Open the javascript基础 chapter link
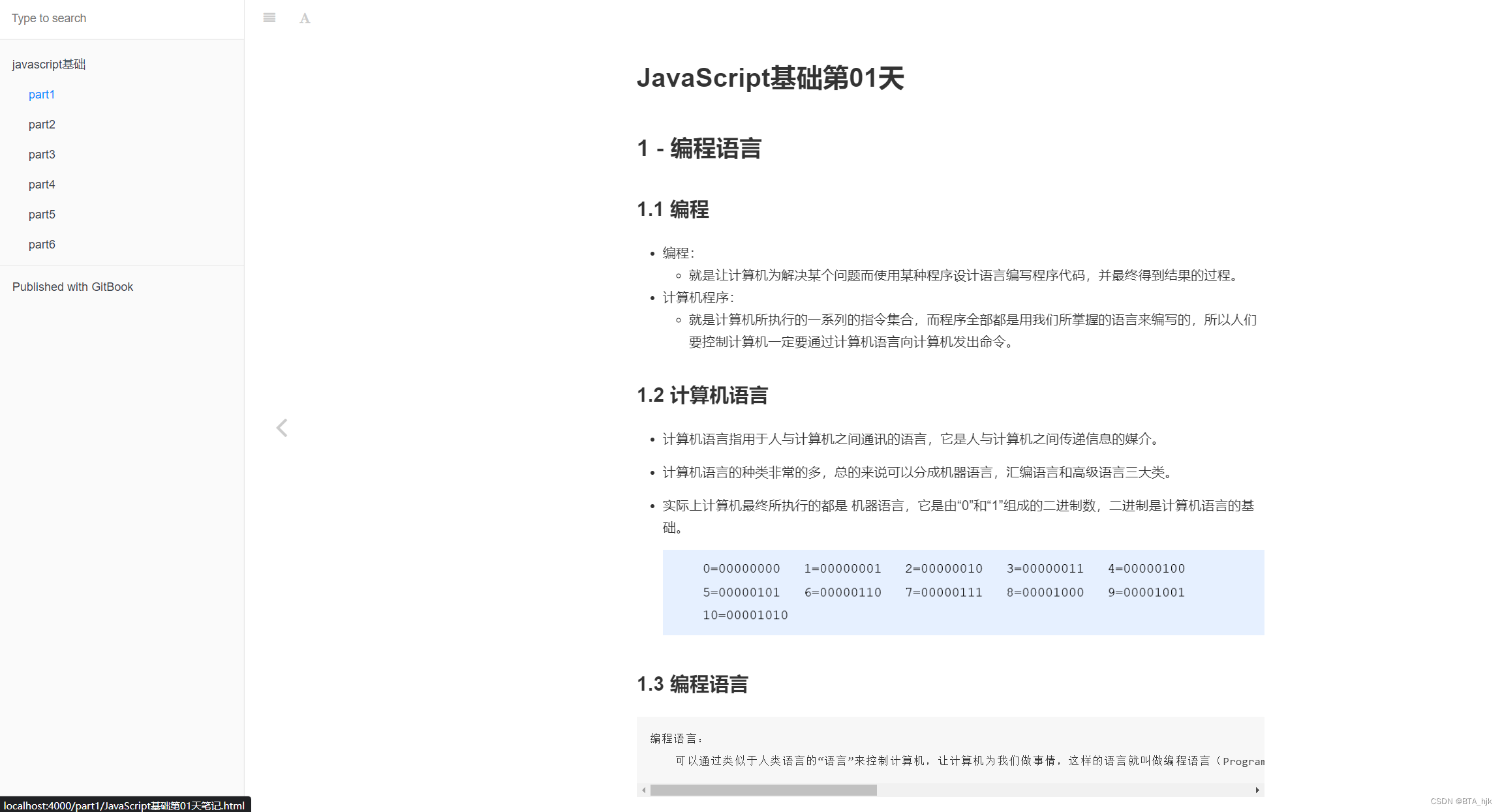Image resolution: width=1502 pixels, height=812 pixels. point(49,65)
